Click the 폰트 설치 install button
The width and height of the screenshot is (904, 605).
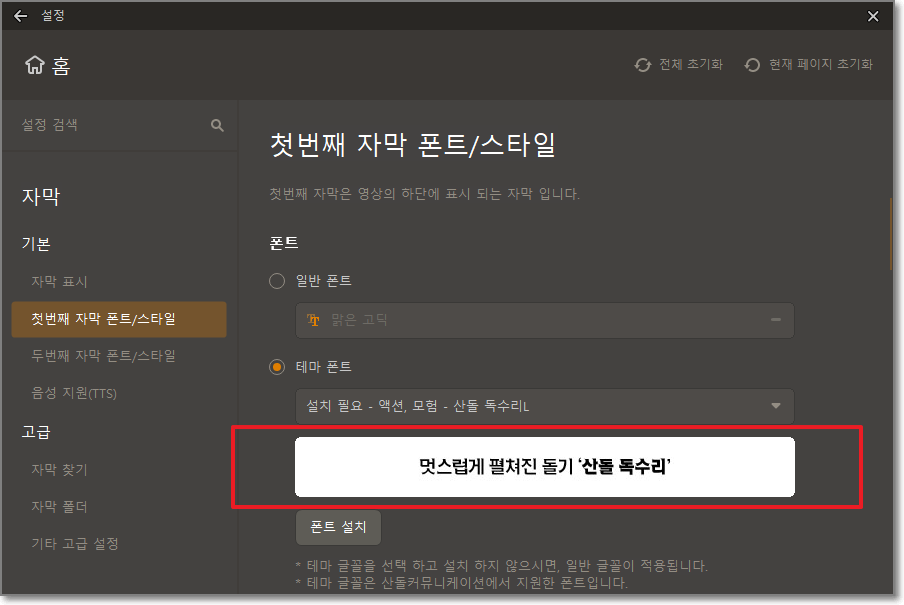337,527
